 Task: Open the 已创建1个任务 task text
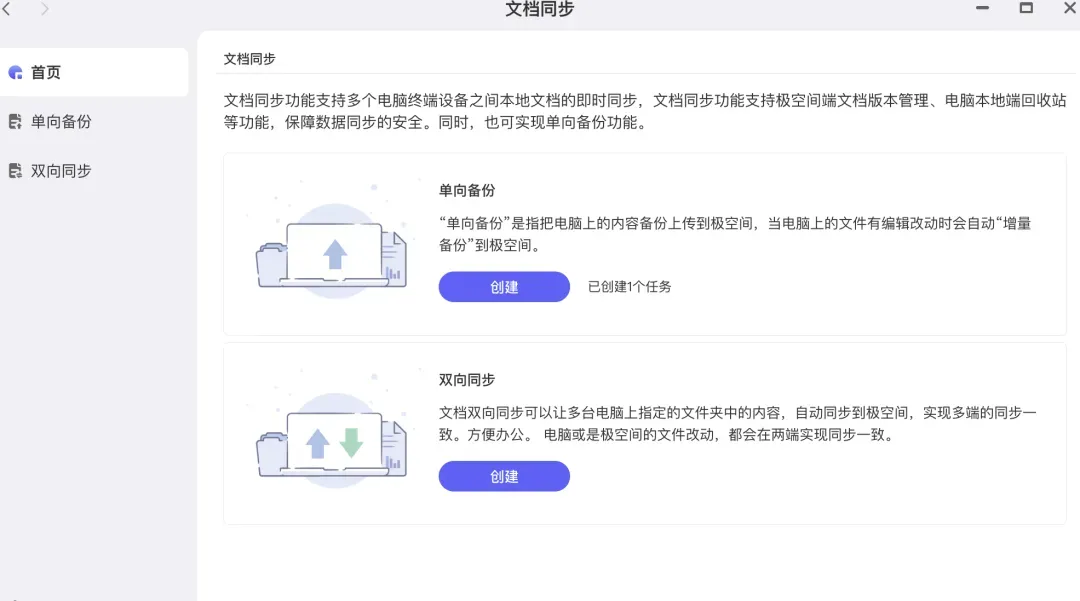coord(630,287)
